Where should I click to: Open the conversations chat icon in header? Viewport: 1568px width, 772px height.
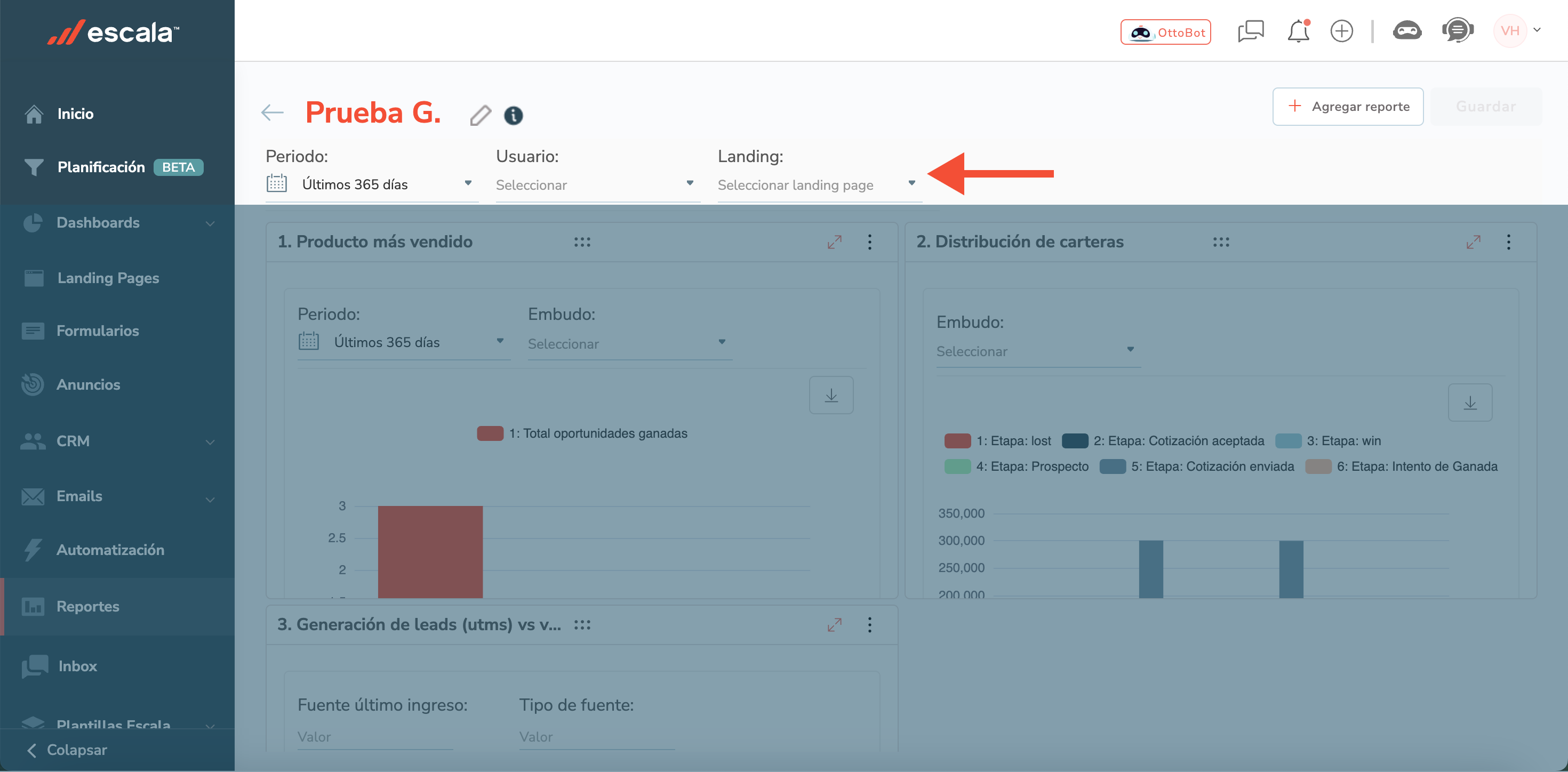point(1250,31)
